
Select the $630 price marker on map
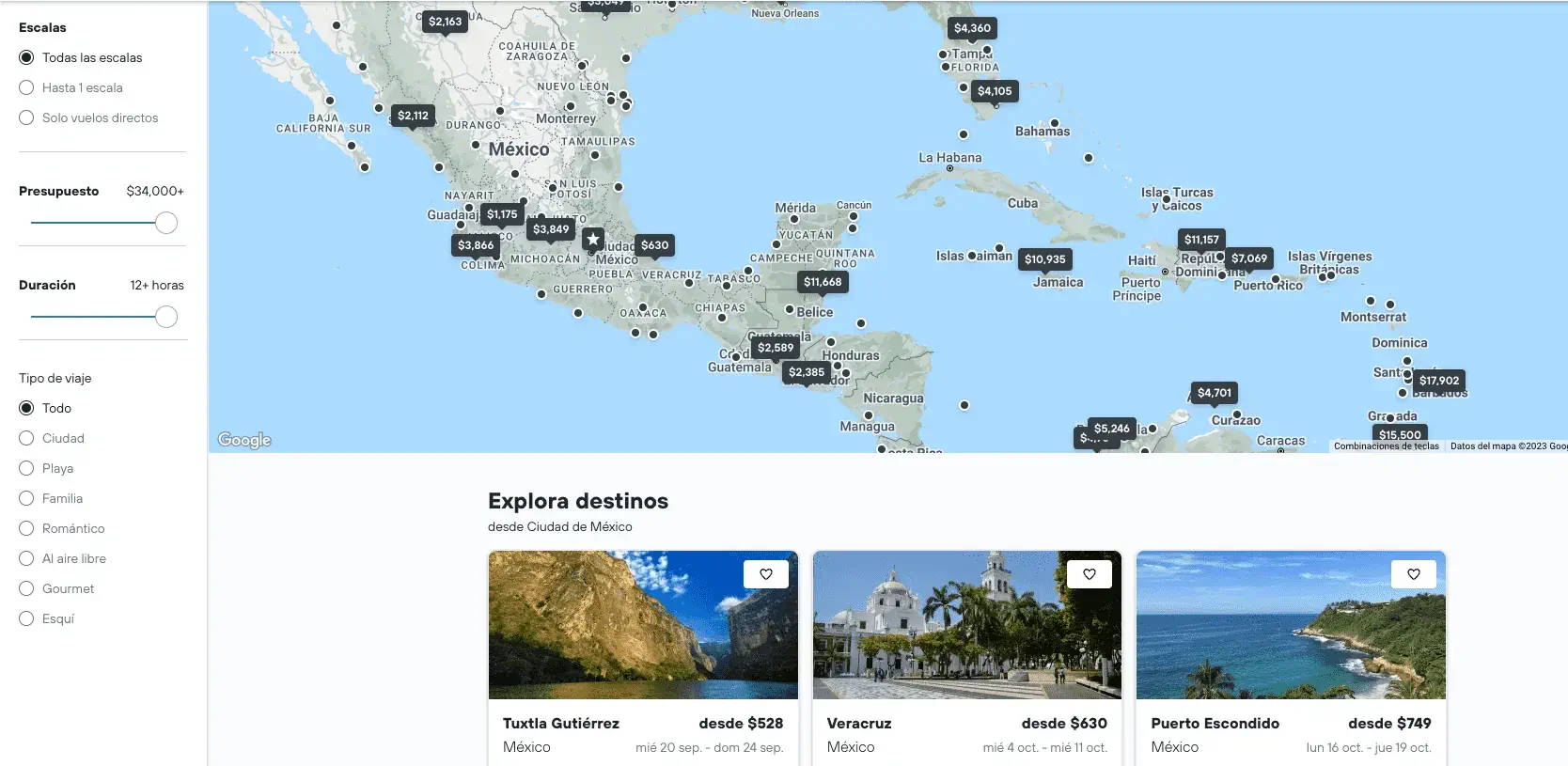click(x=654, y=245)
